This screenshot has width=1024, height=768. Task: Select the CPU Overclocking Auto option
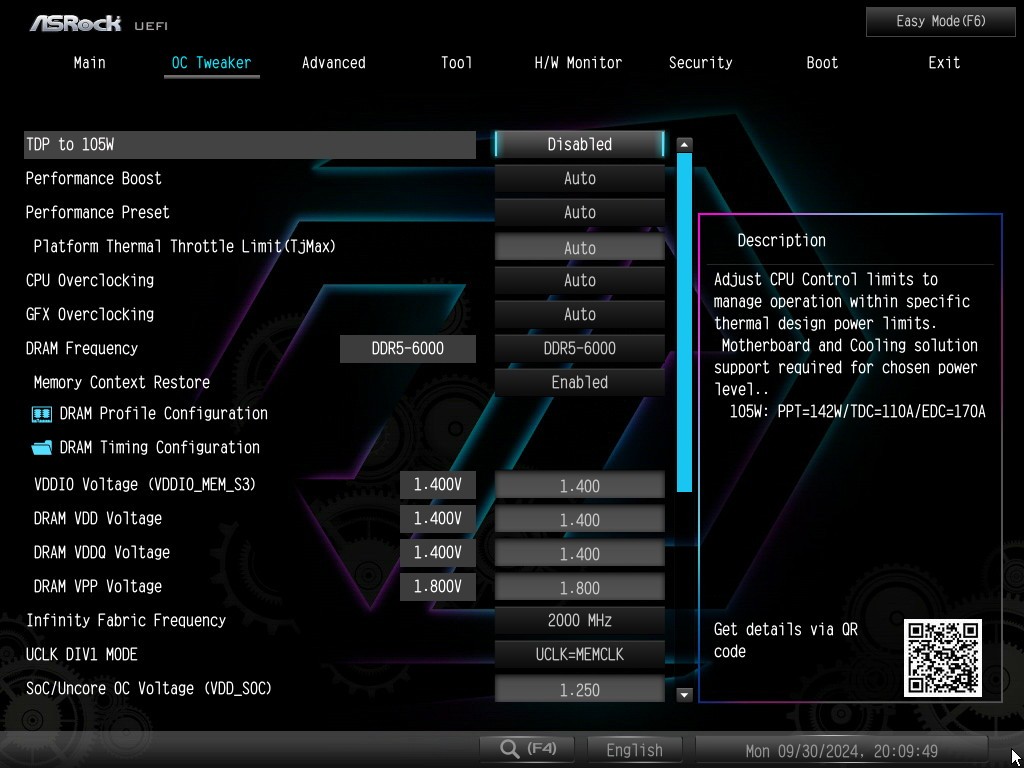579,281
